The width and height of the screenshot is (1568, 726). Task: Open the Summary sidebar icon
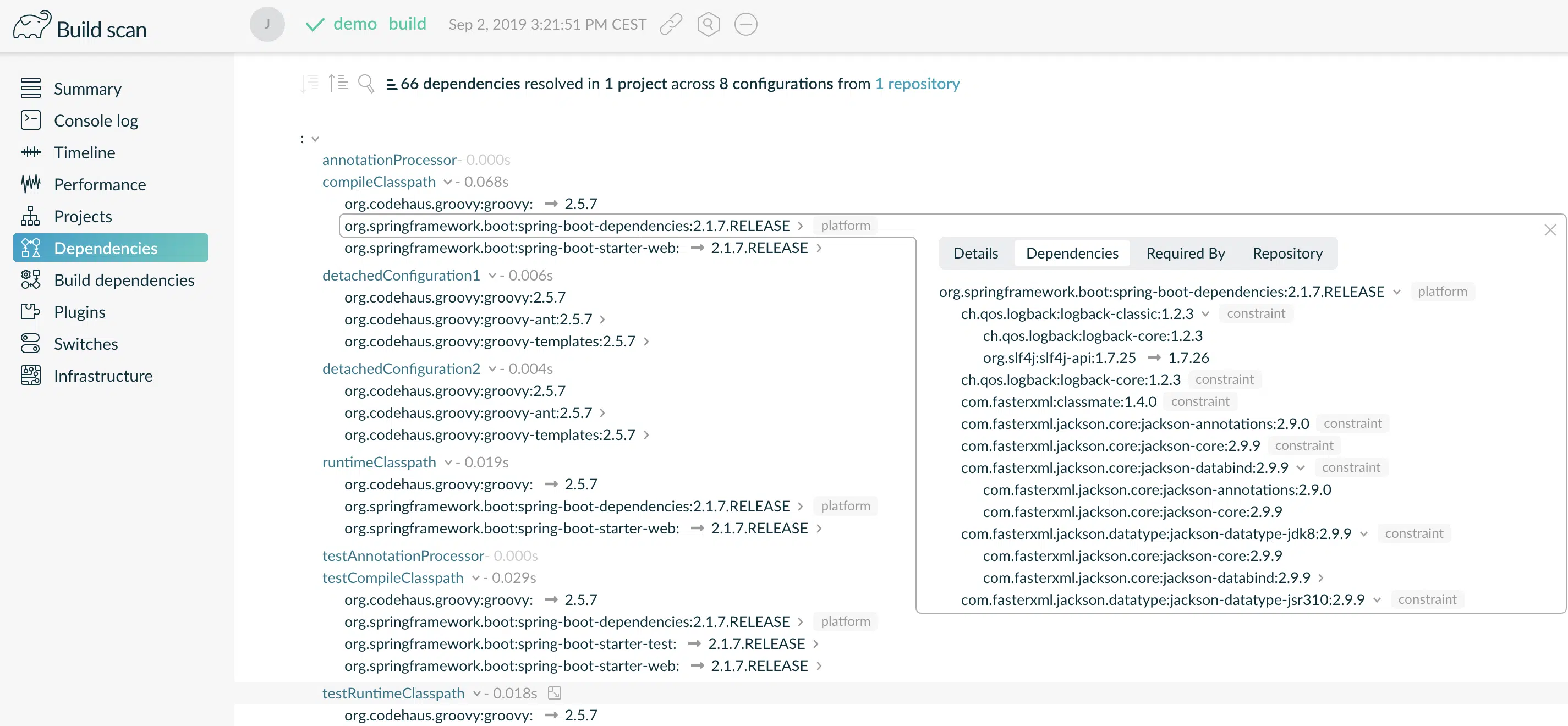click(x=30, y=88)
